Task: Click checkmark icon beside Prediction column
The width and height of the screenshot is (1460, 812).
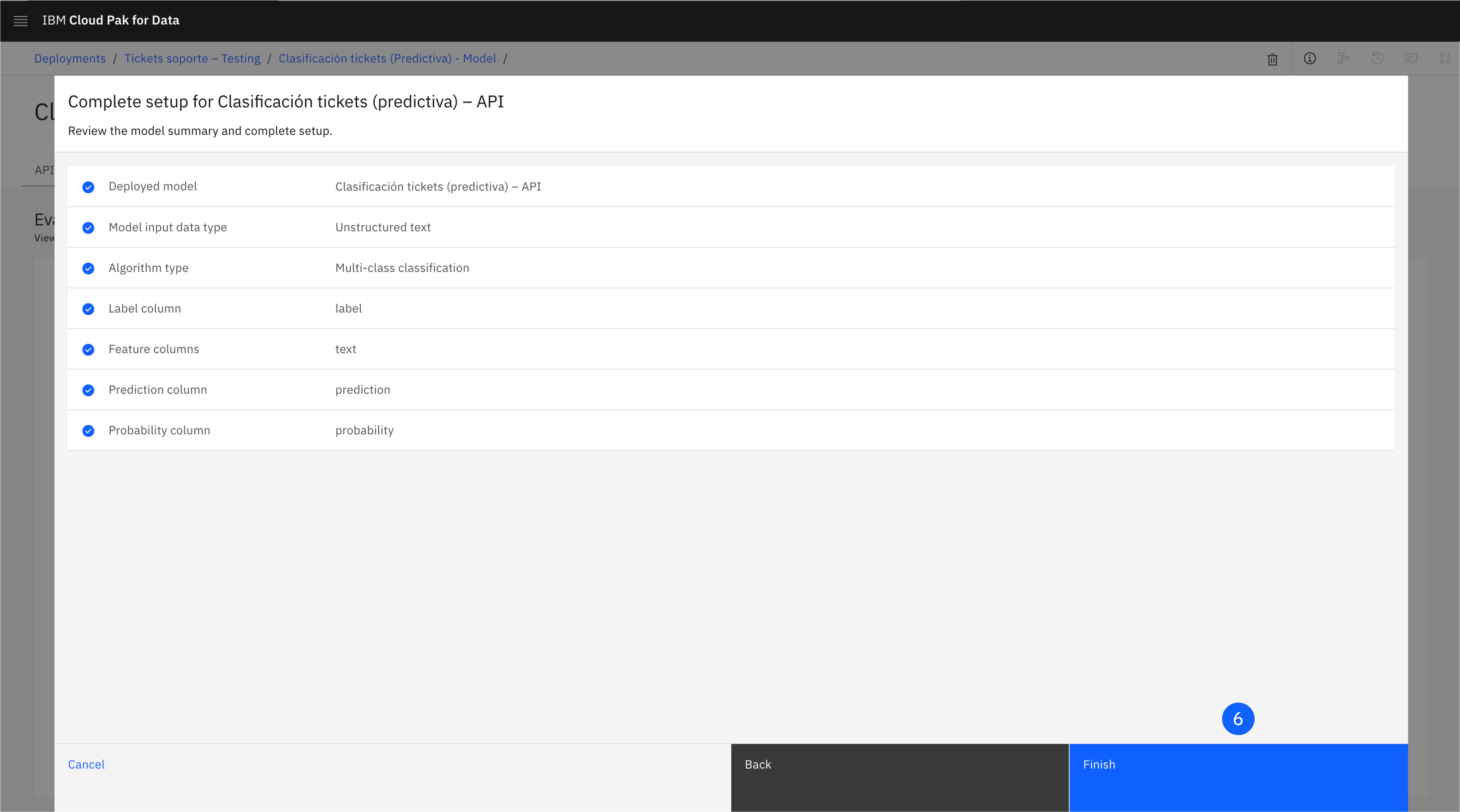Action: click(88, 391)
